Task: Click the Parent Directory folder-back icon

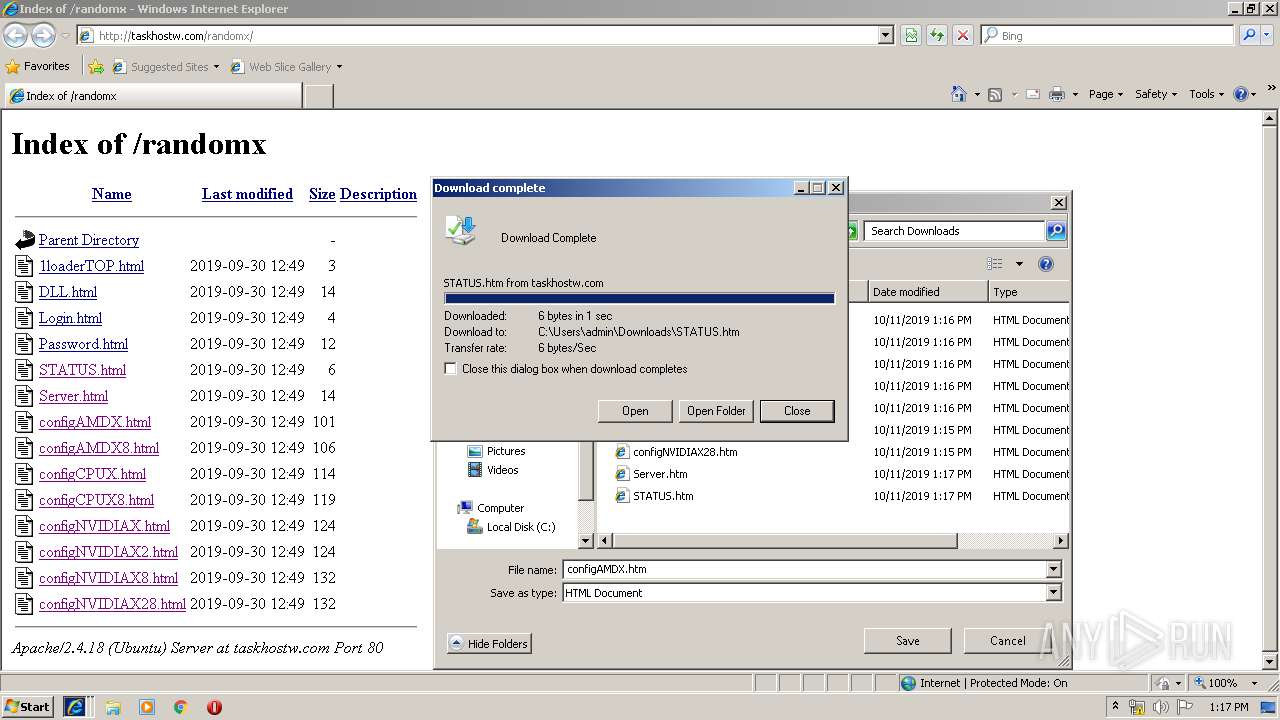Action: [x=25, y=240]
